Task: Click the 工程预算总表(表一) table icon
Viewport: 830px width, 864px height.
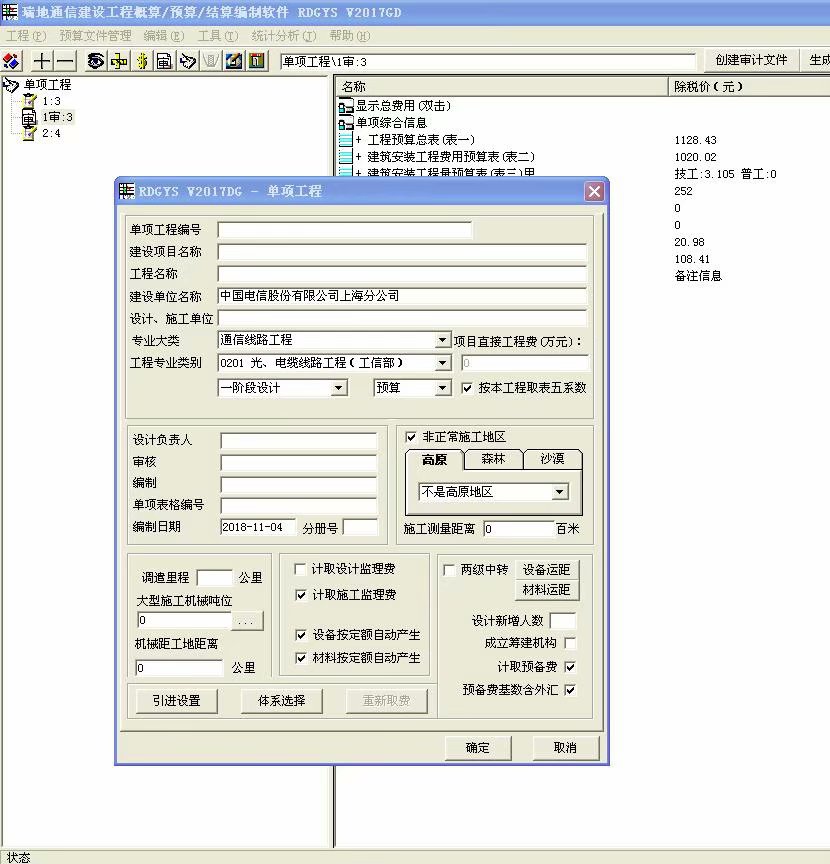Action: (x=346, y=140)
